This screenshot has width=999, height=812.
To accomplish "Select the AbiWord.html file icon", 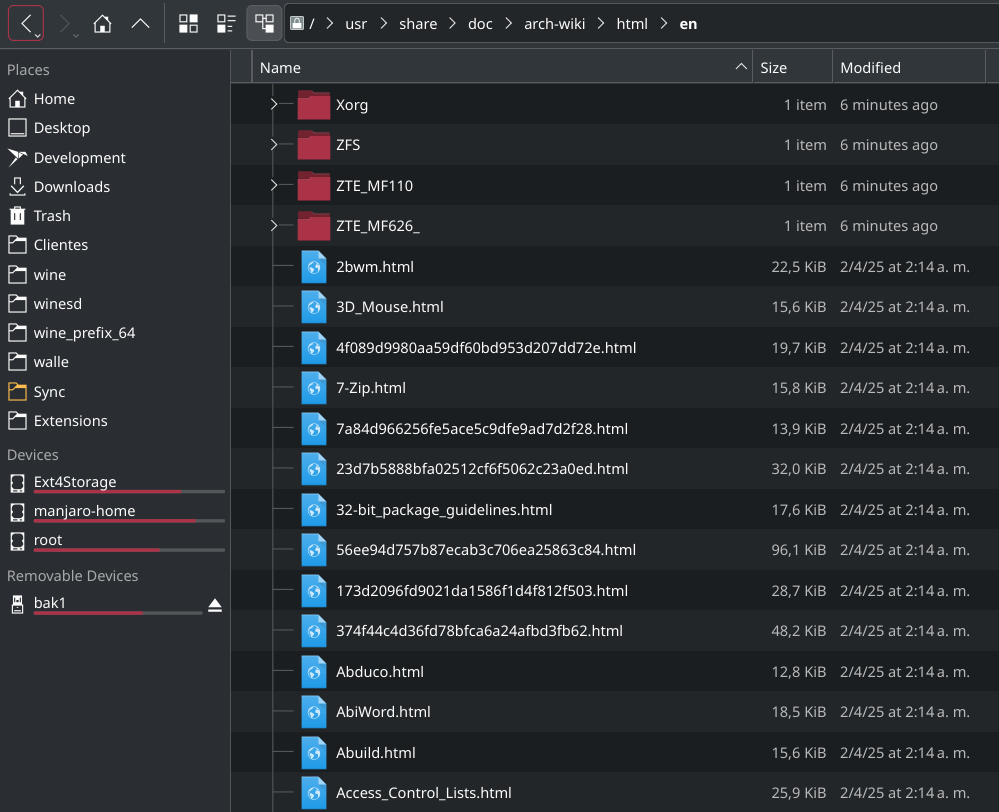I will 313,712.
